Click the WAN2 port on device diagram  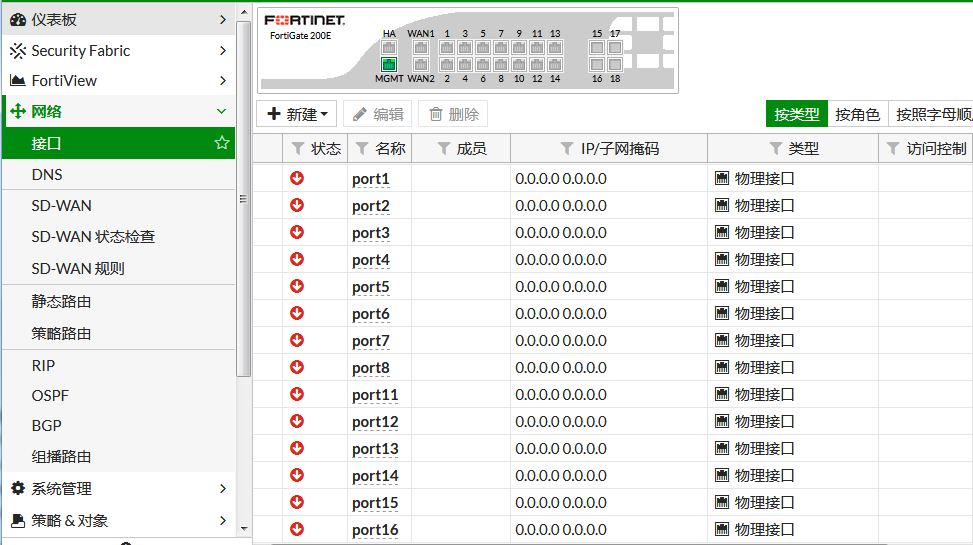coord(421,64)
